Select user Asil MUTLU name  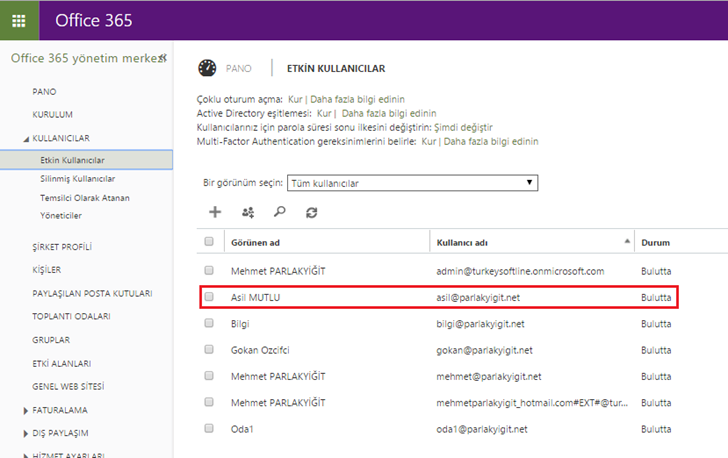pyautogui.click(x=255, y=297)
